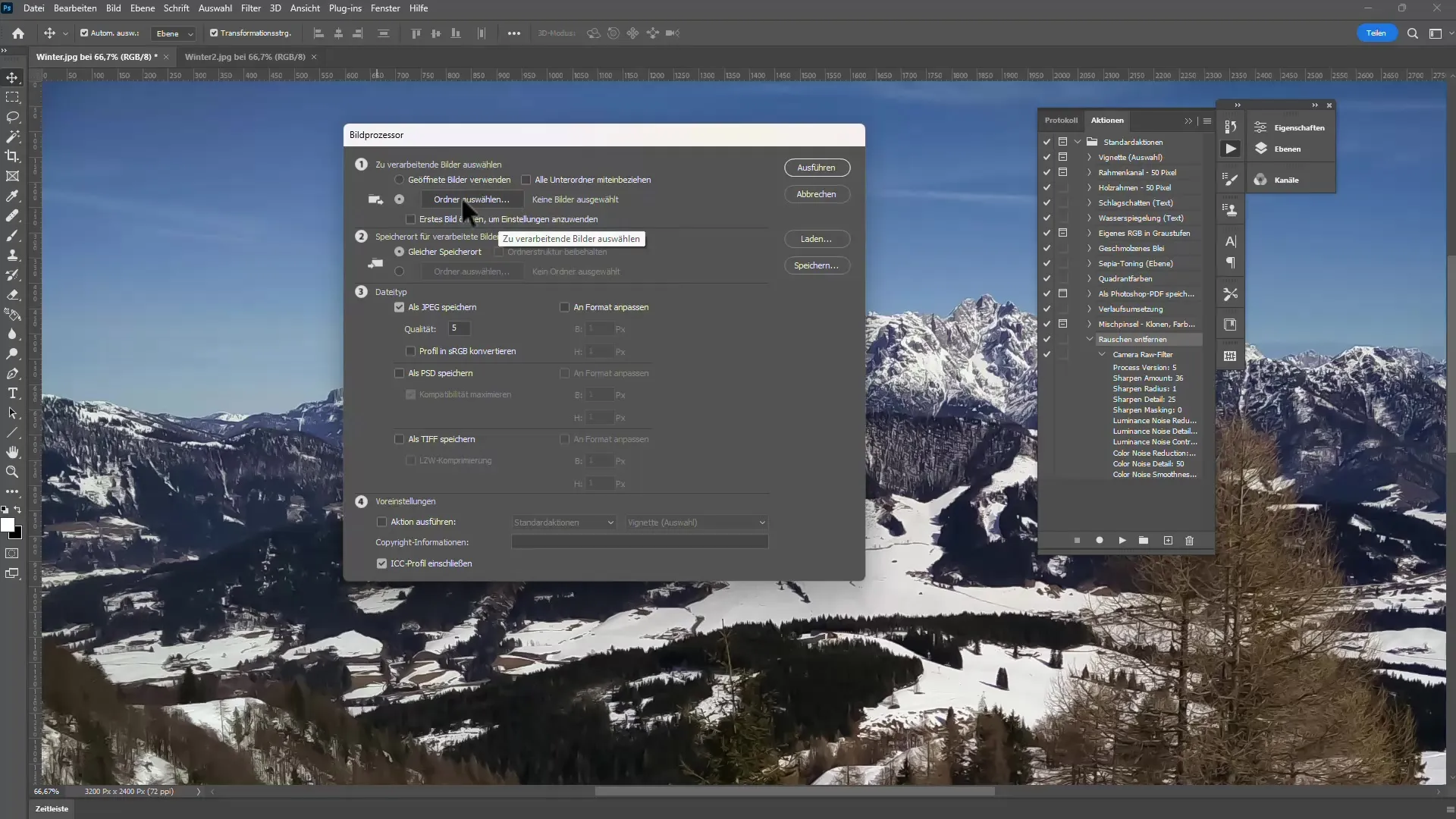Image resolution: width=1456 pixels, height=819 pixels.
Task: Click new action icon in Aktionen panel
Action: pyautogui.click(x=1168, y=541)
